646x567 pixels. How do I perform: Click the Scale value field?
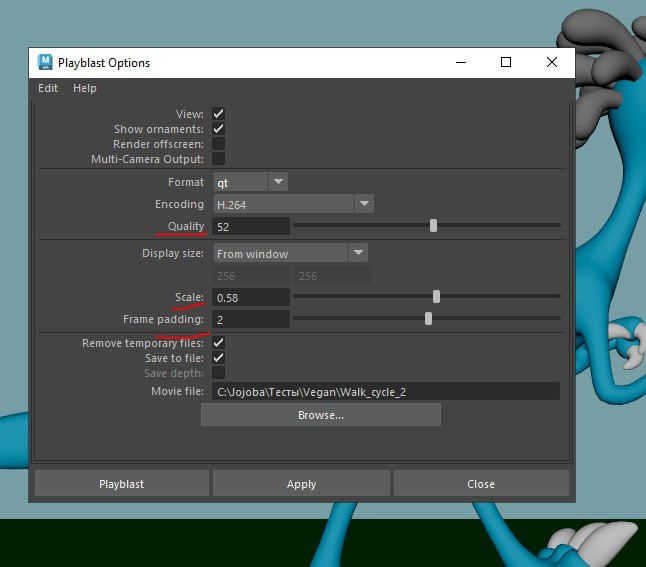(x=251, y=297)
